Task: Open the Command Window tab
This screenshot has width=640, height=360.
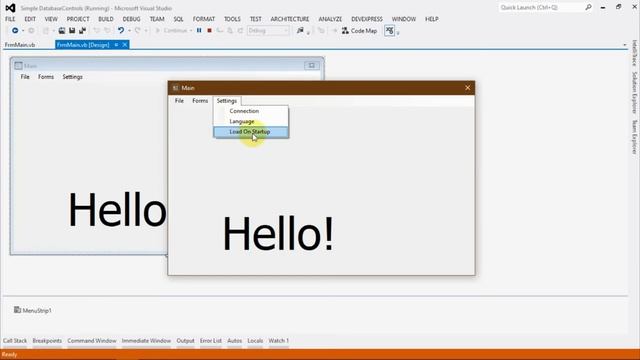Action: point(92,341)
